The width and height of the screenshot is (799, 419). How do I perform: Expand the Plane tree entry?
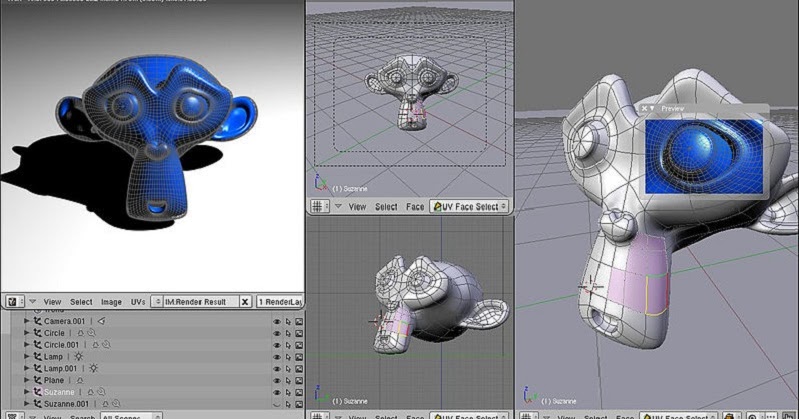[x=26, y=380]
